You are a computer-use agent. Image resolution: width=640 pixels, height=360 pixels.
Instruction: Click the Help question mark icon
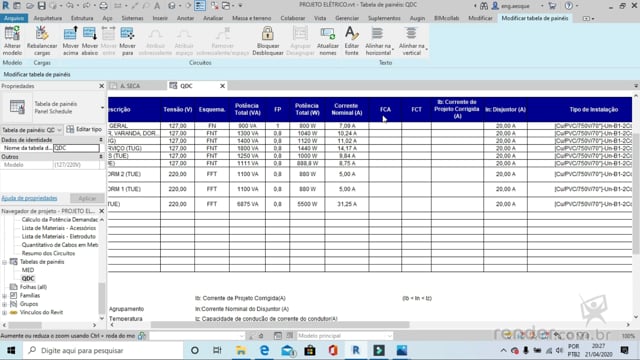tap(569, 6)
